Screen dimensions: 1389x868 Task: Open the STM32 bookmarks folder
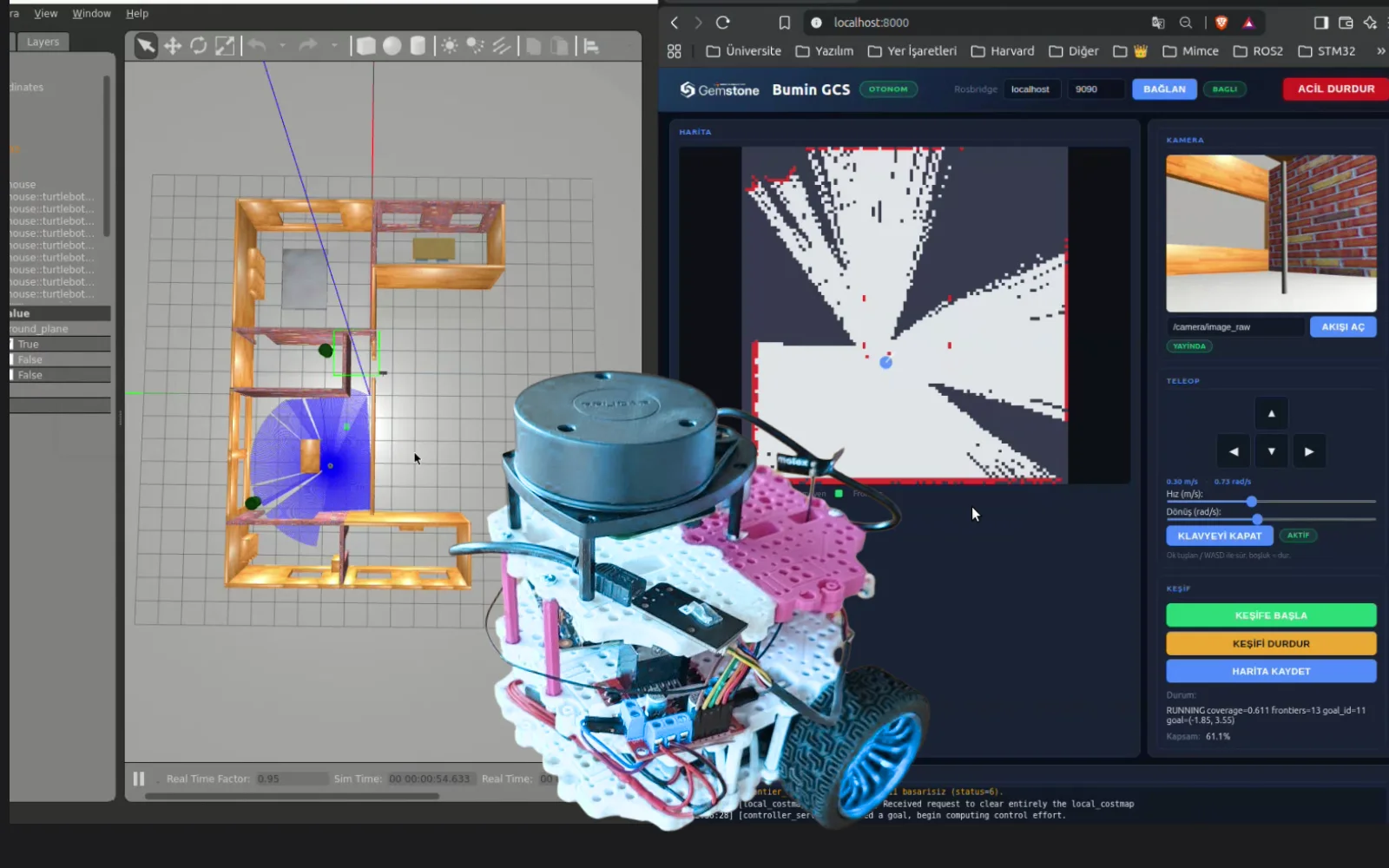click(x=1326, y=51)
